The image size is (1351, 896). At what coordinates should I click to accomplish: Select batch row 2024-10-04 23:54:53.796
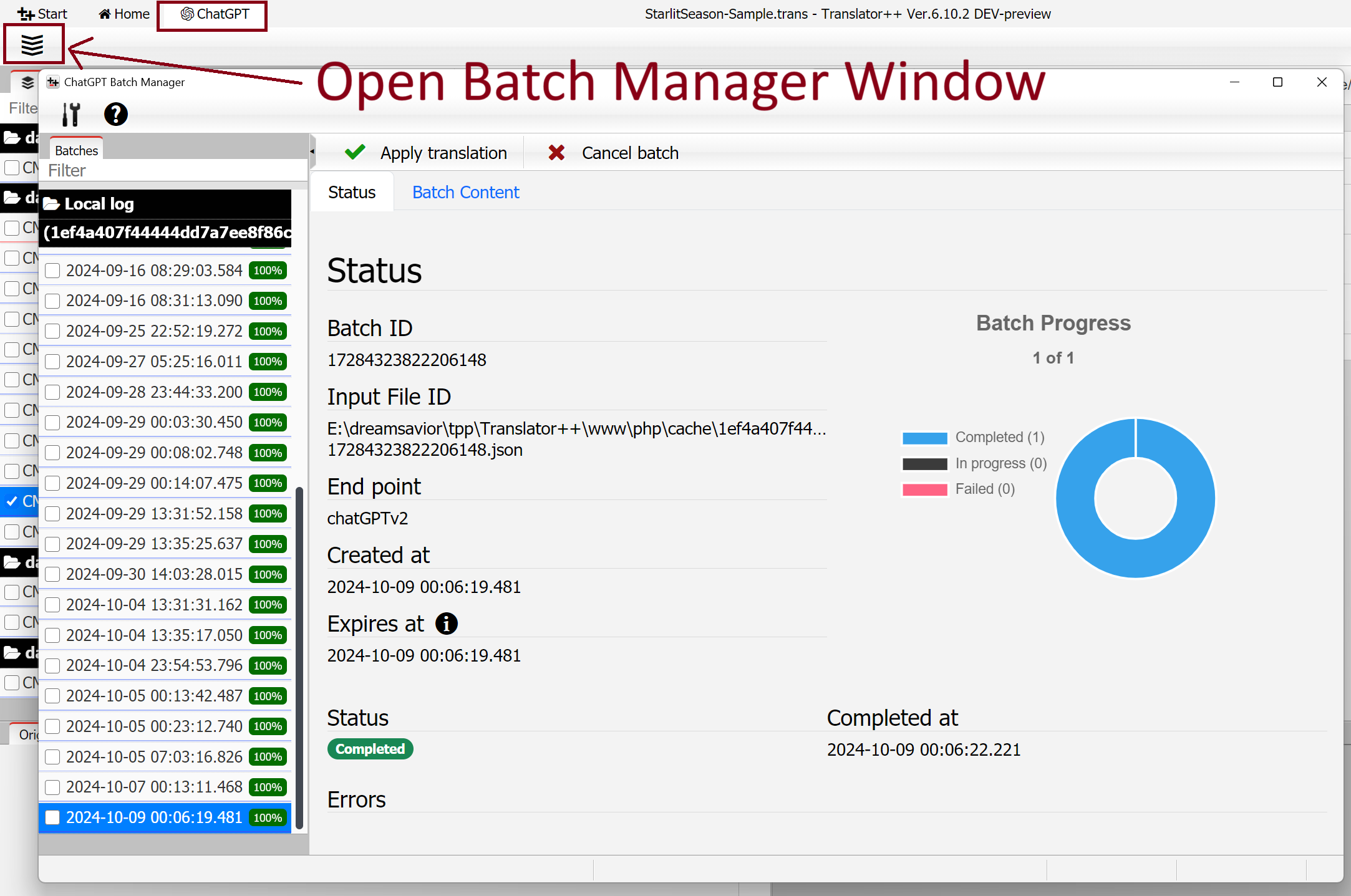(x=165, y=665)
